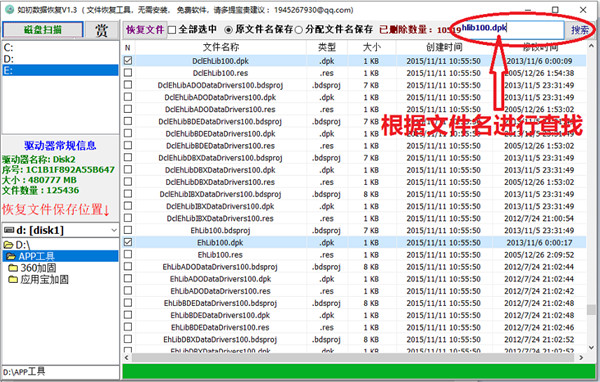The image size is (600, 382).
Task: Select the D:\ root folder
Action: tap(23, 245)
